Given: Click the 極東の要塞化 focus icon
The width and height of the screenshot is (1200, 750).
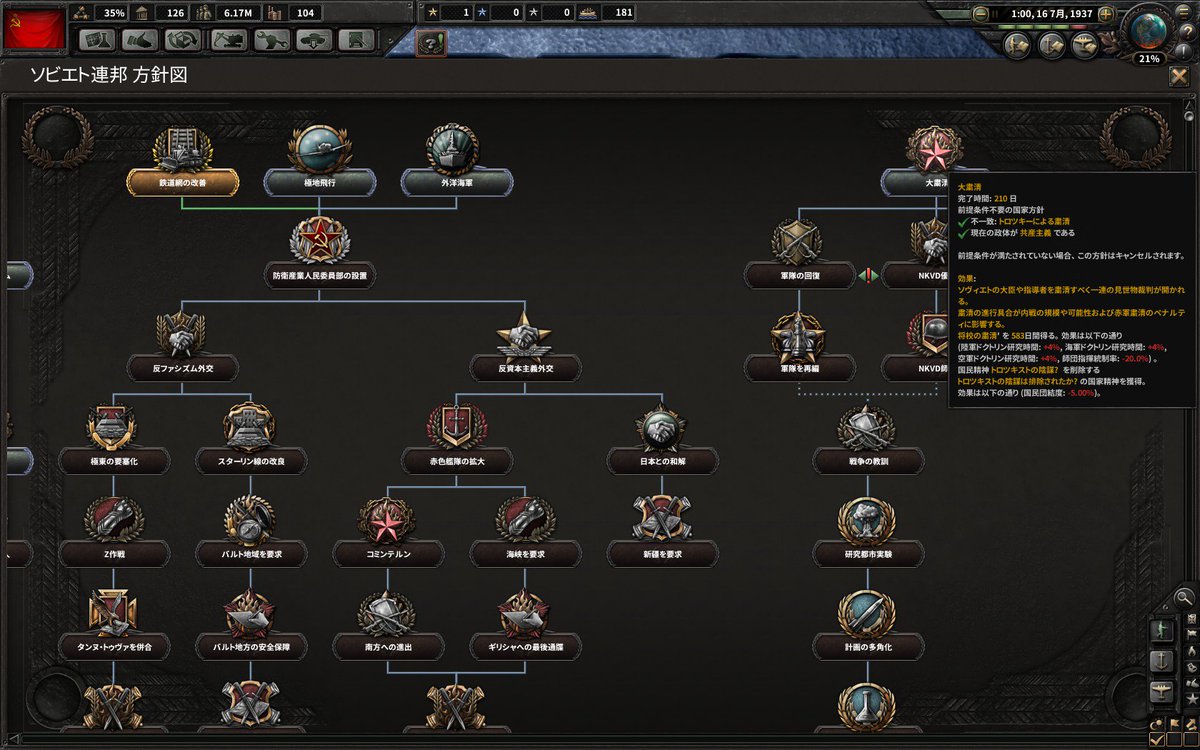Looking at the screenshot, I should click(113, 426).
